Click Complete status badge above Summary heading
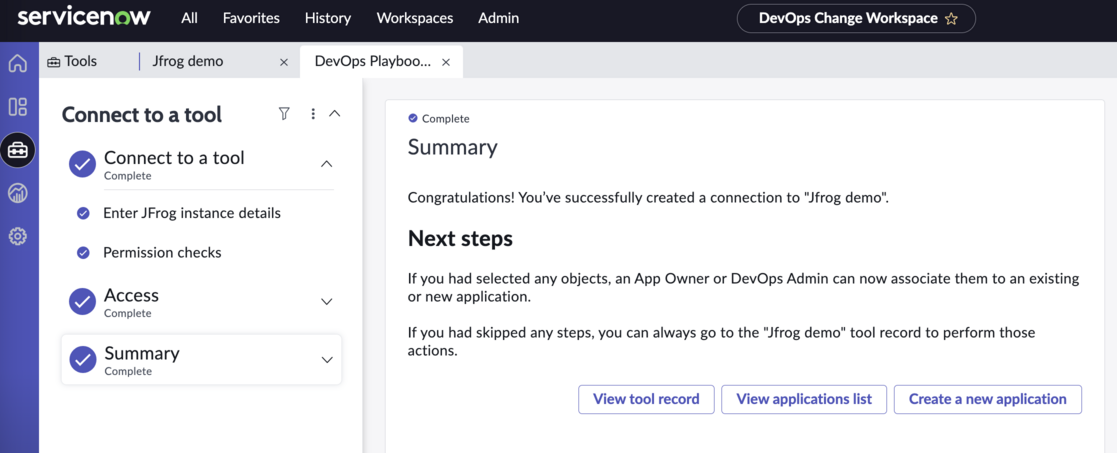Screen dimensions: 1117x453 point(439,119)
